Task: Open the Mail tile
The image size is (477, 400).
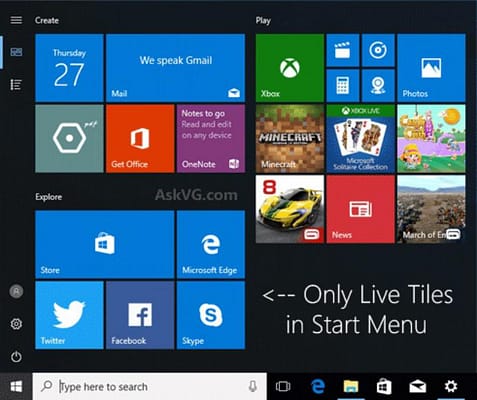Action: point(175,68)
